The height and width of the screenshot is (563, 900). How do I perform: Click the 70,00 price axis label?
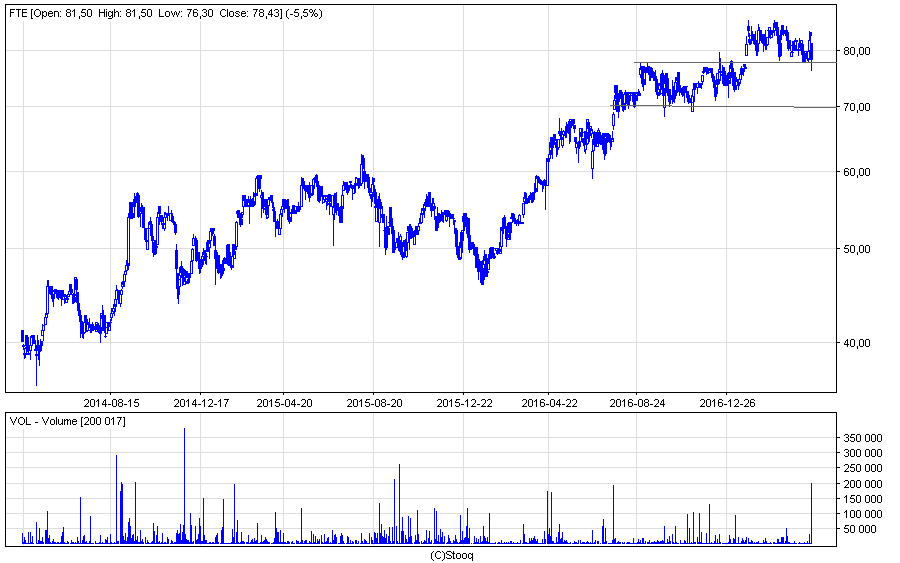pos(856,107)
